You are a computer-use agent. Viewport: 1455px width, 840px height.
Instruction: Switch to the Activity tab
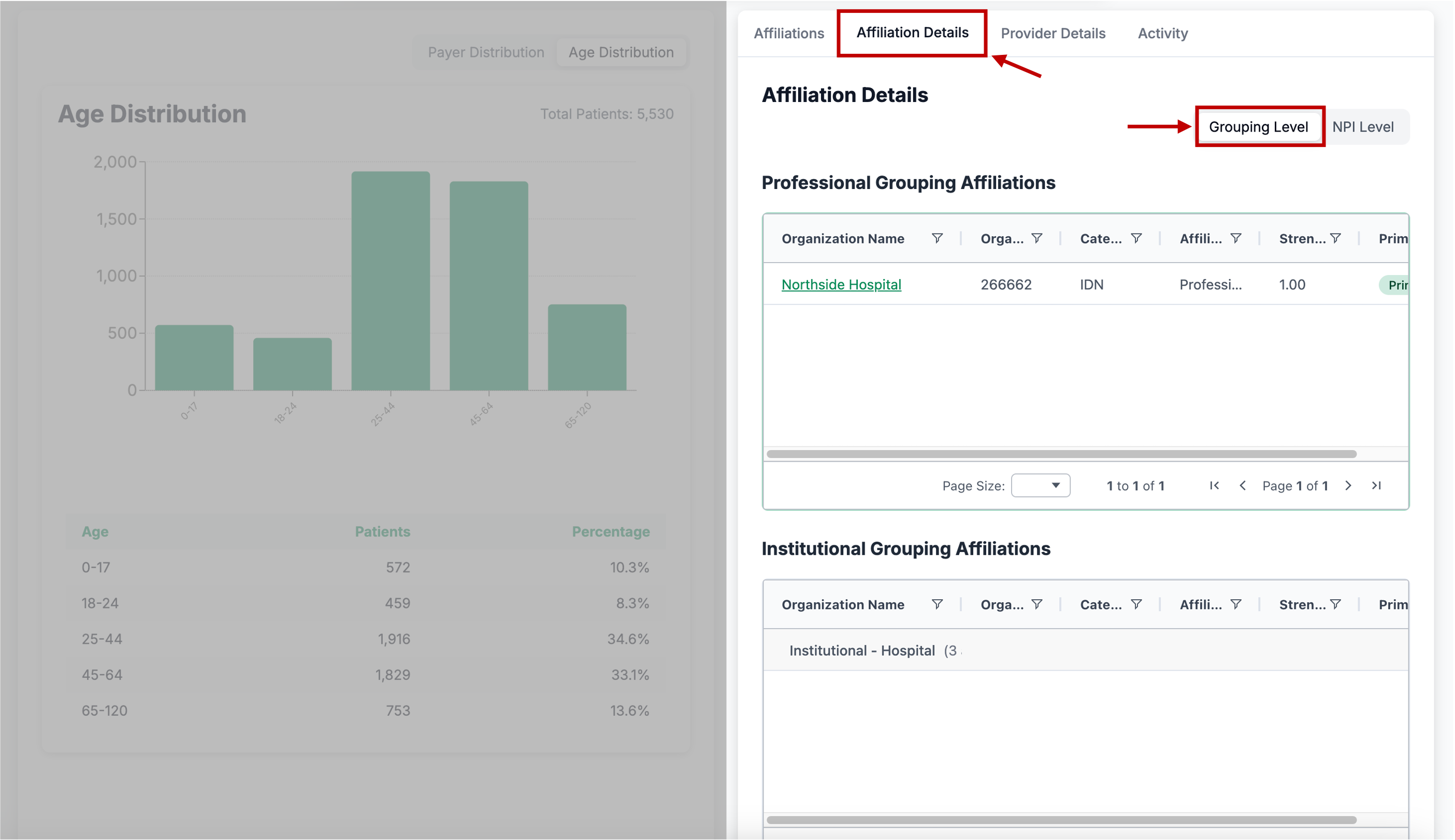click(x=1162, y=34)
